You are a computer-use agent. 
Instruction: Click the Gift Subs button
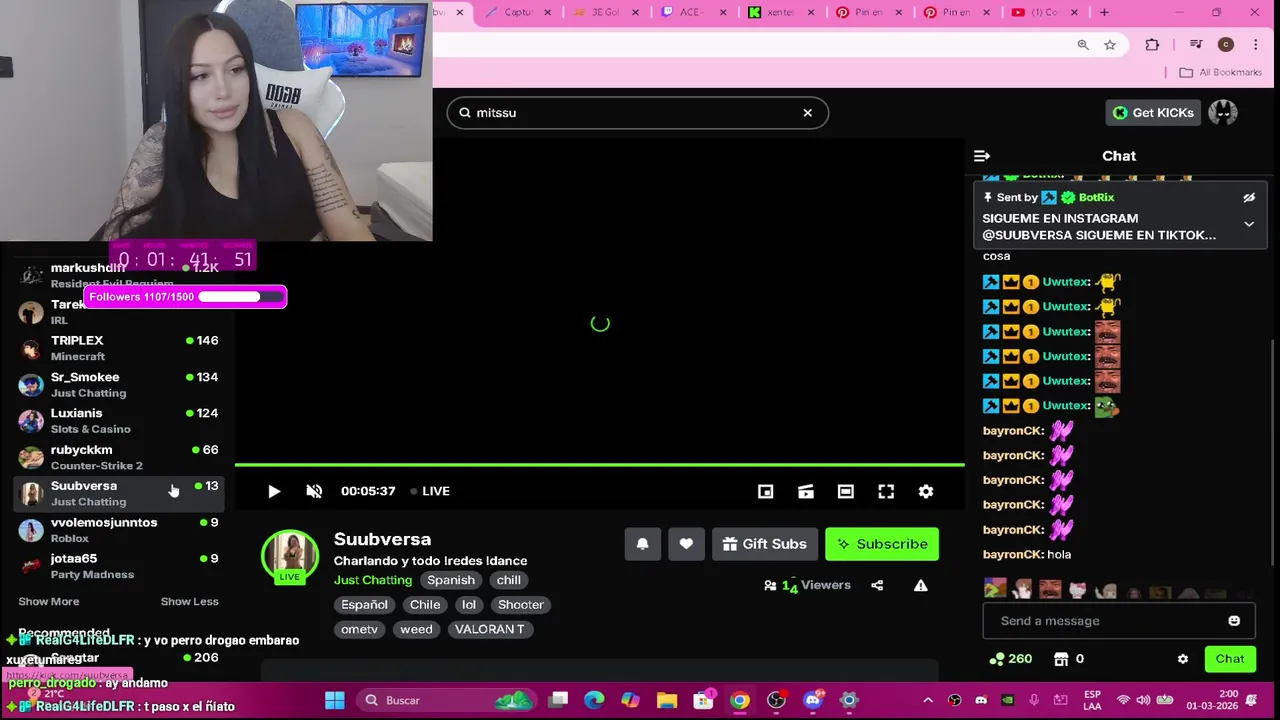pyautogui.click(x=765, y=544)
